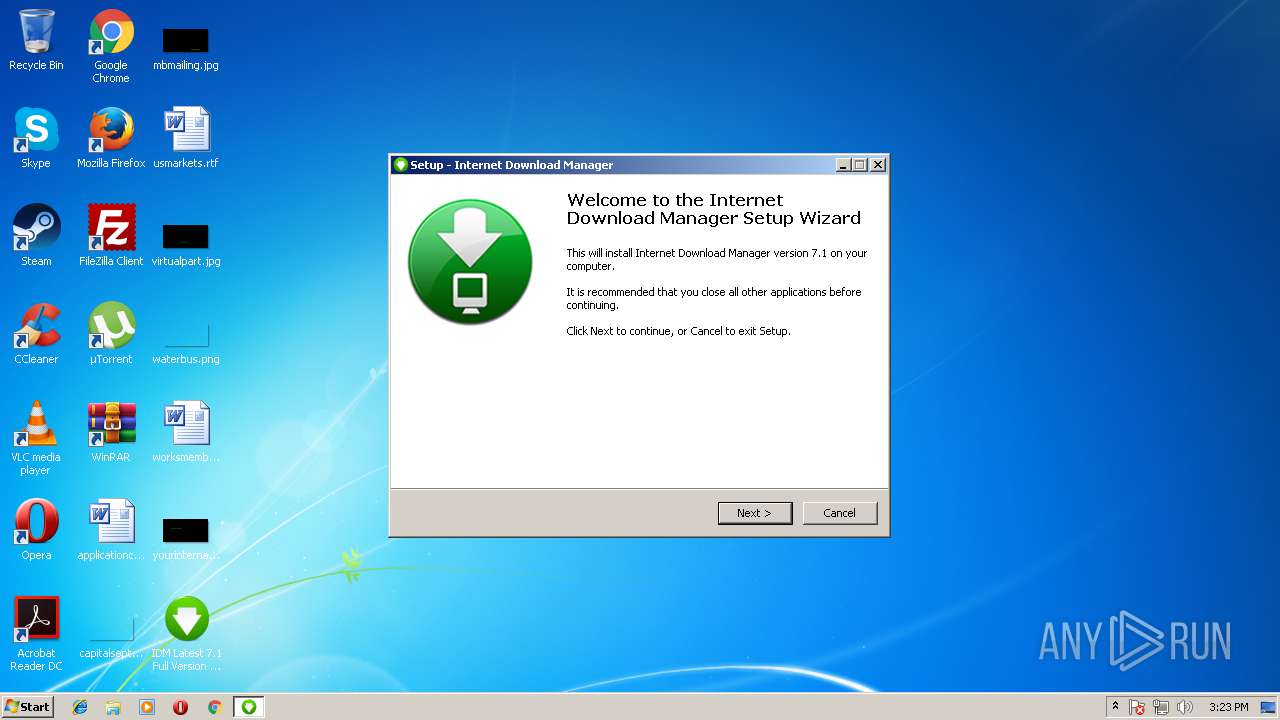Select the VLC media player shortcut

(x=36, y=438)
